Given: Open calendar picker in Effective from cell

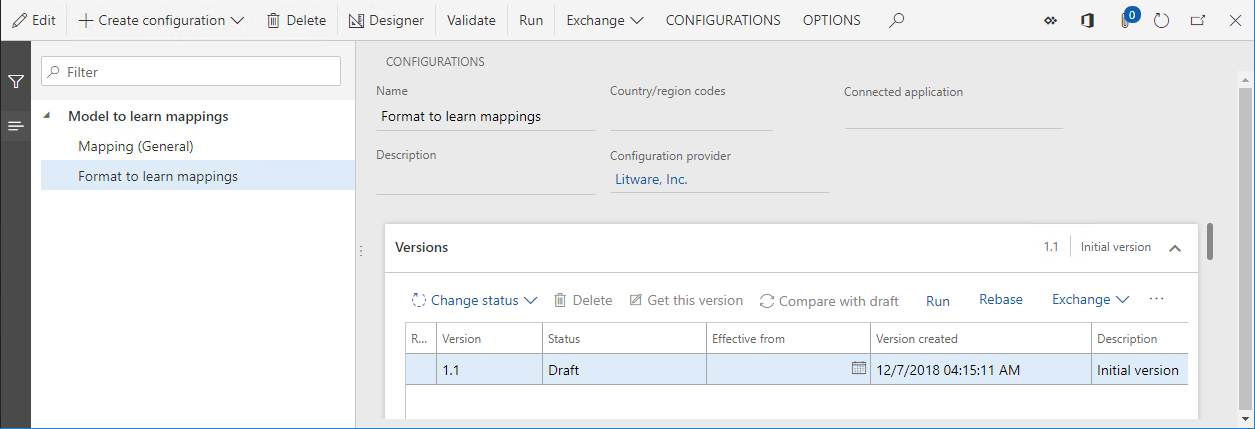Looking at the screenshot, I should point(858,368).
